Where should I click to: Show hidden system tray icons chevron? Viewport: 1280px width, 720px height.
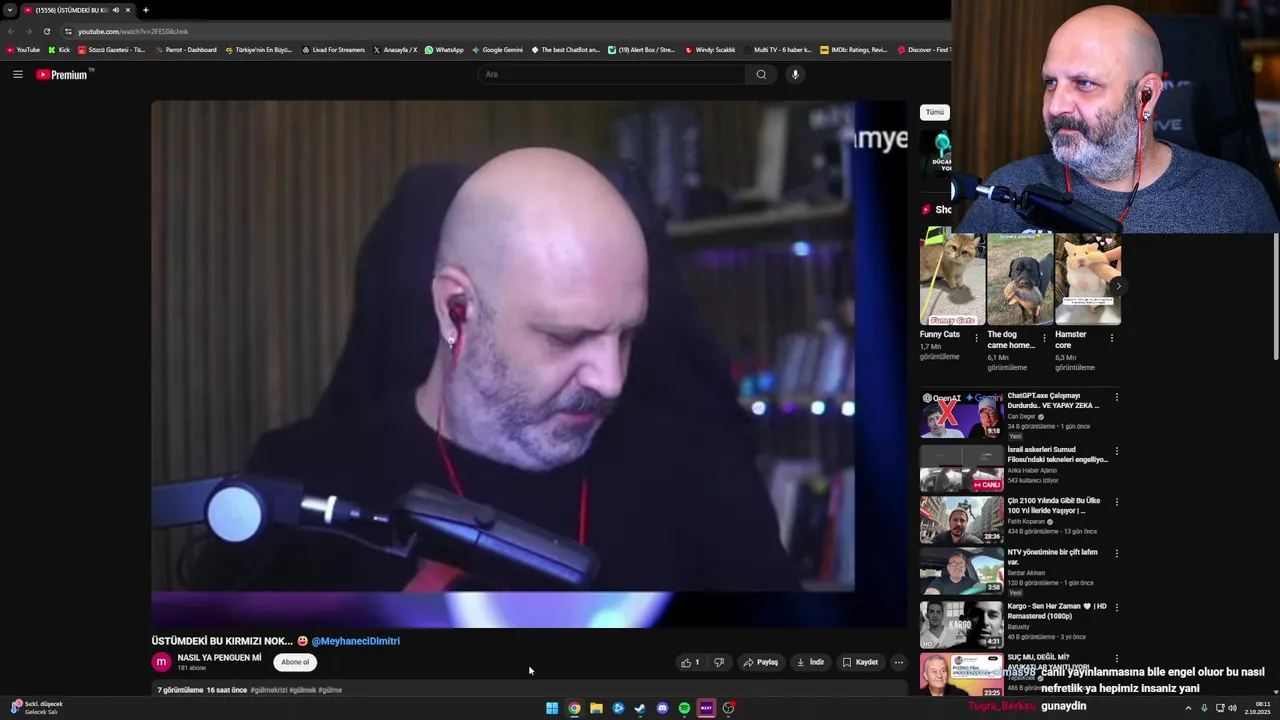1188,708
